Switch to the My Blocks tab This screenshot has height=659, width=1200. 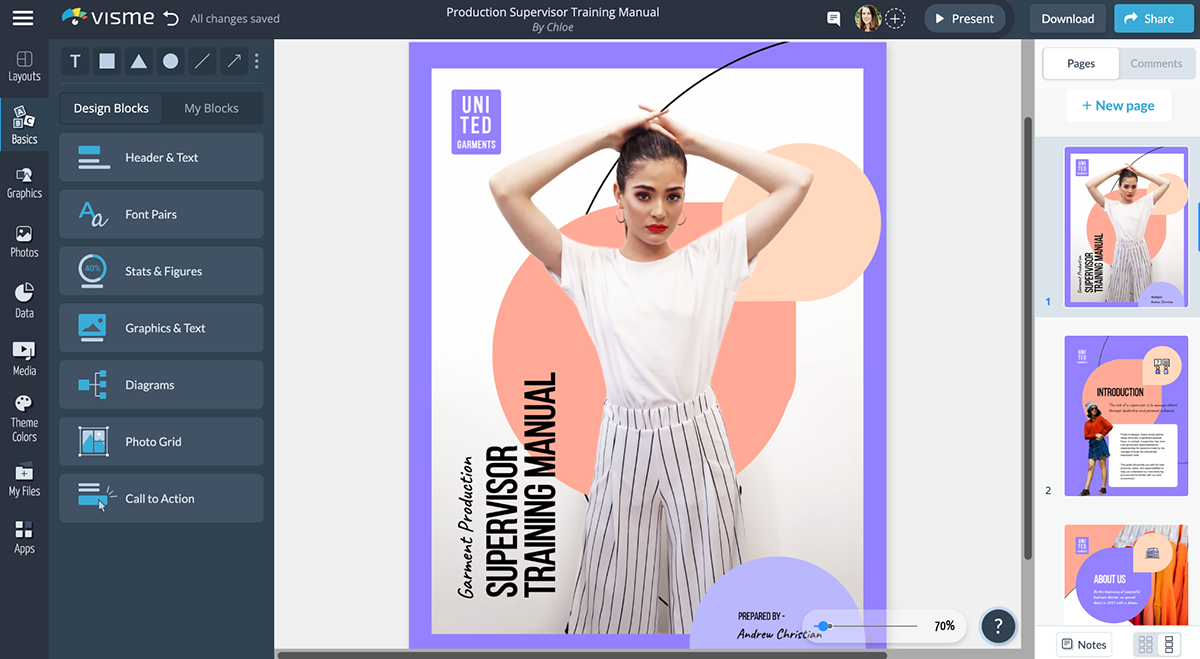(x=212, y=107)
